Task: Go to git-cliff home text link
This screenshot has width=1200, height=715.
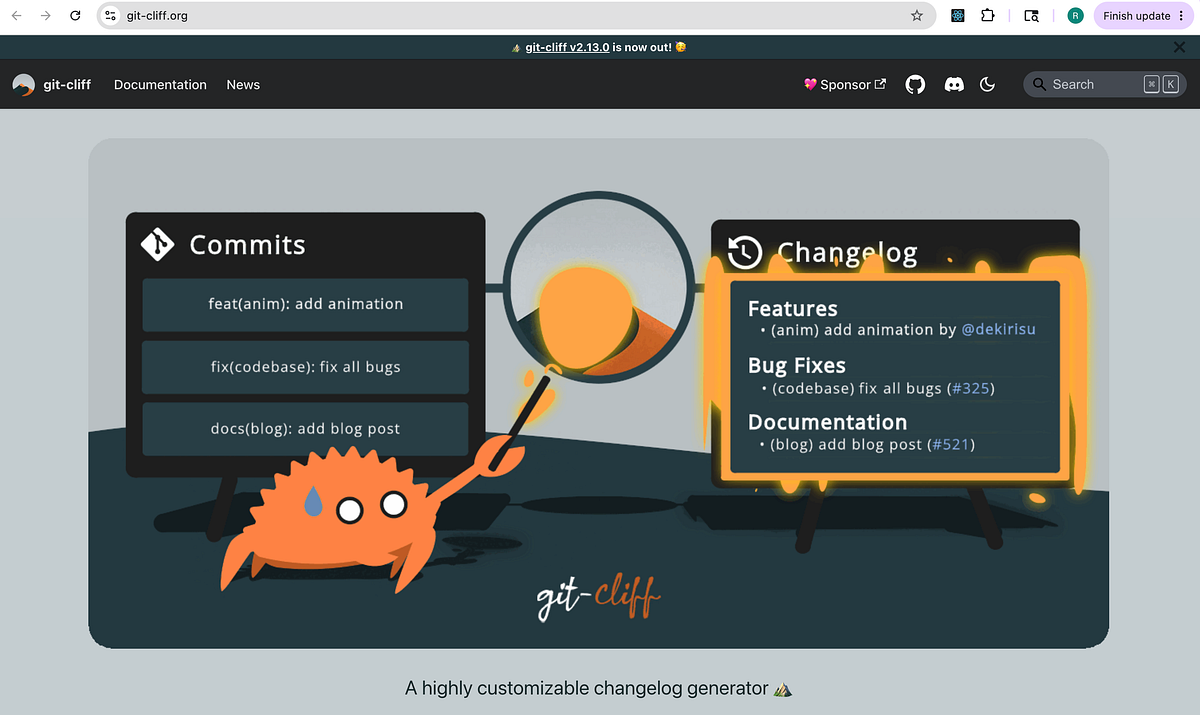Action: pos(67,85)
